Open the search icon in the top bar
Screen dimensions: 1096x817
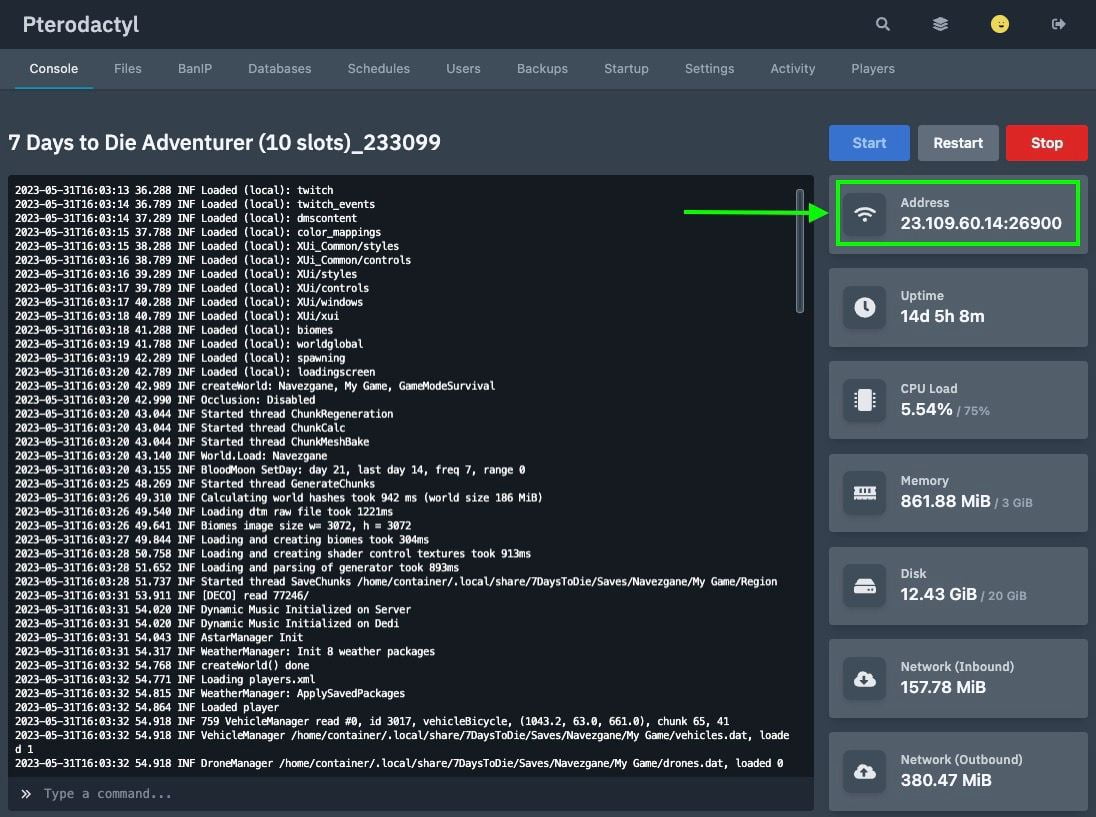click(x=882, y=24)
